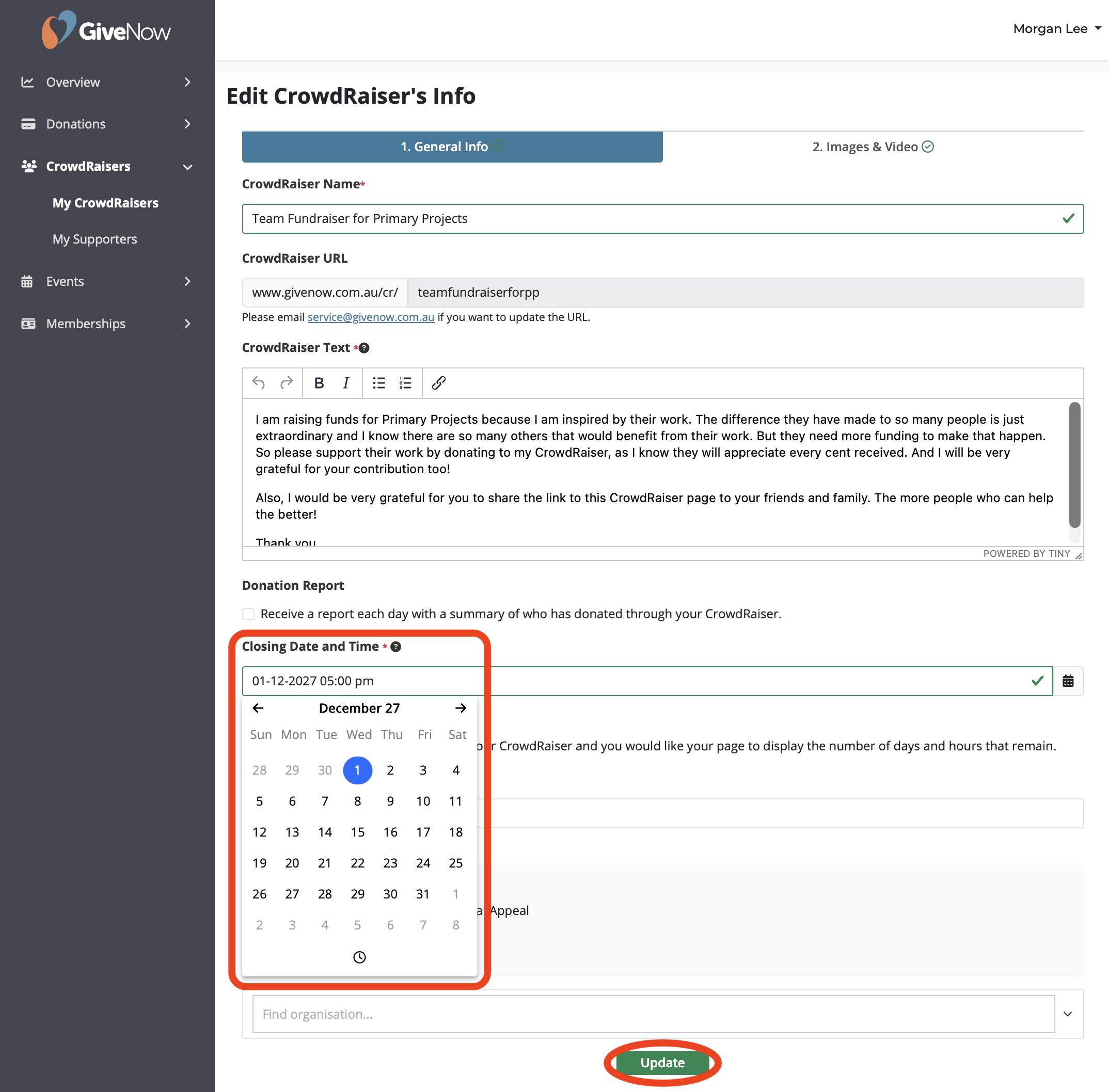Click the redo icon in text editor
1109x1092 pixels.
click(x=287, y=383)
